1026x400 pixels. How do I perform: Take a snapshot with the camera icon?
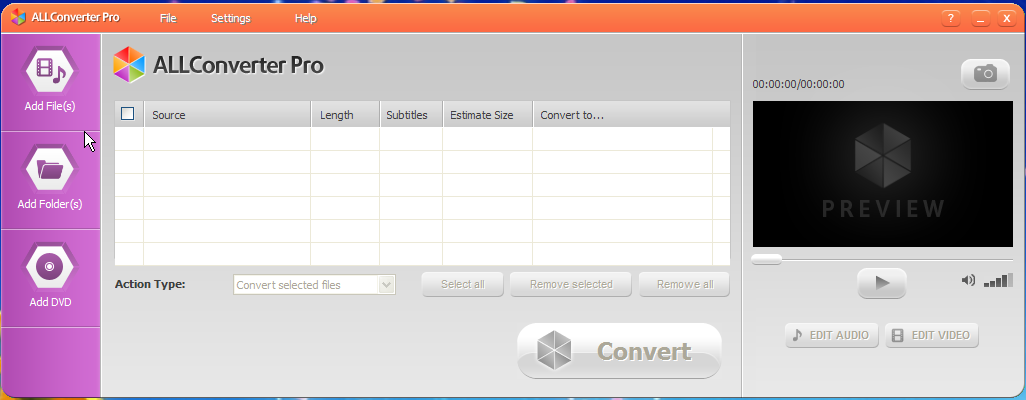pos(985,74)
